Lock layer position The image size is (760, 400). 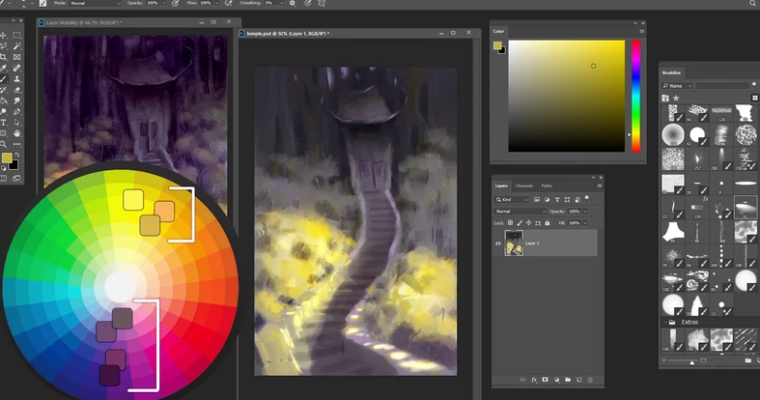tap(529, 223)
